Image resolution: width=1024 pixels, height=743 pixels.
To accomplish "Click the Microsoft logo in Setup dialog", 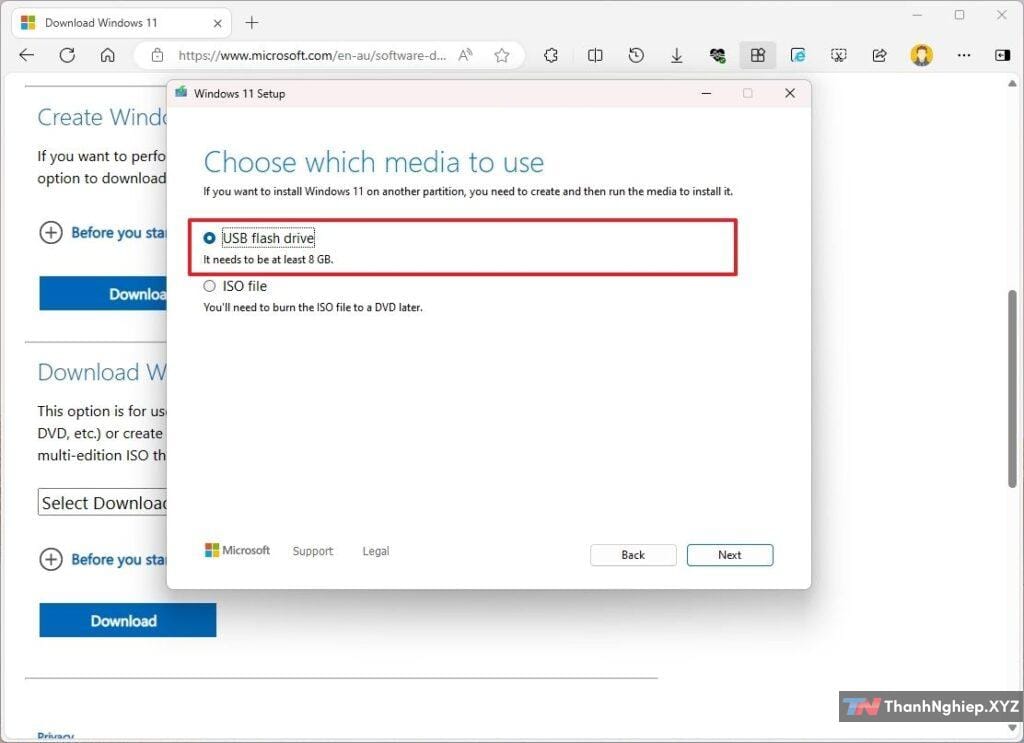I will point(237,550).
